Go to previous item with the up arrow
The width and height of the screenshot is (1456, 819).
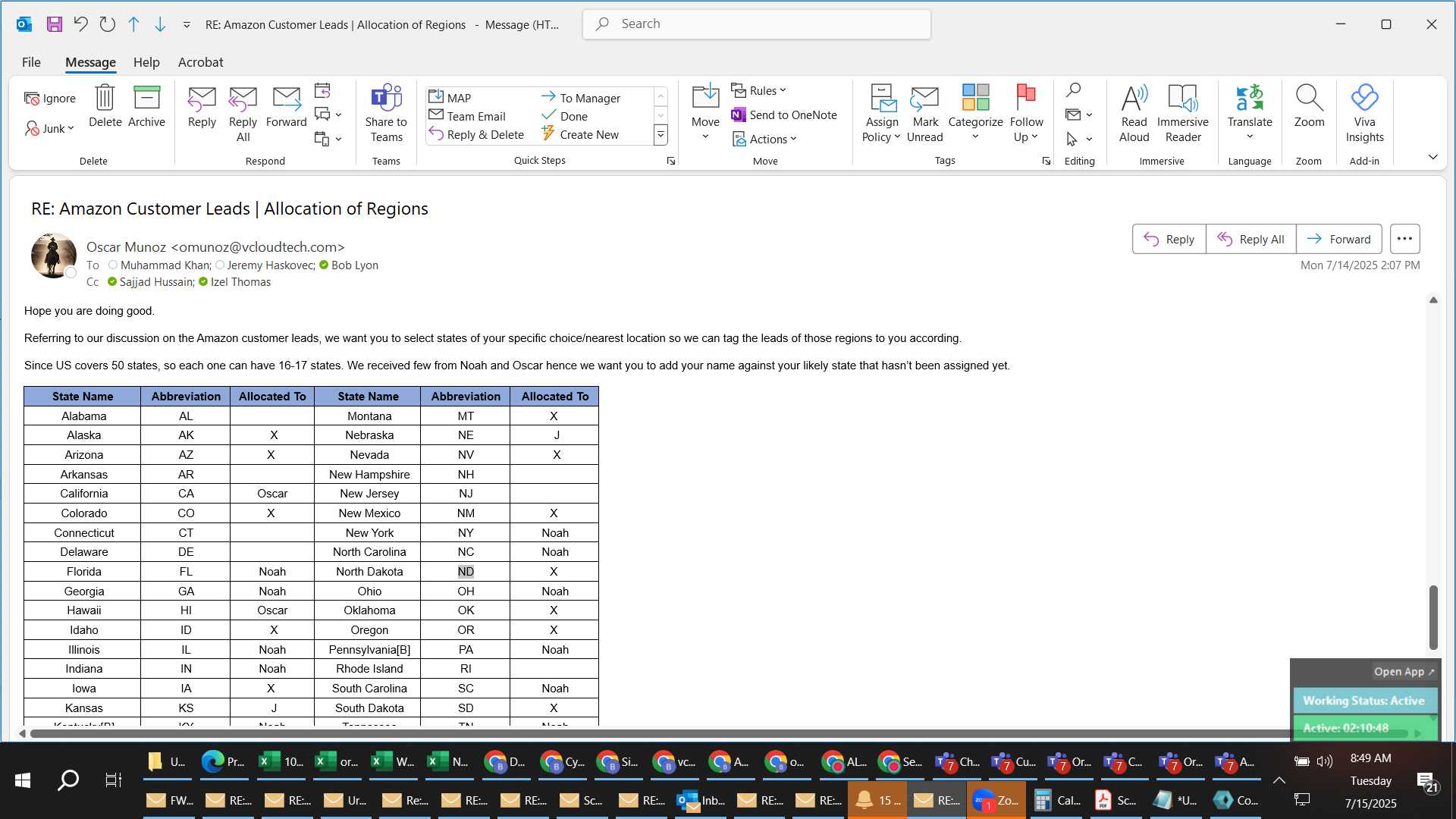[133, 24]
